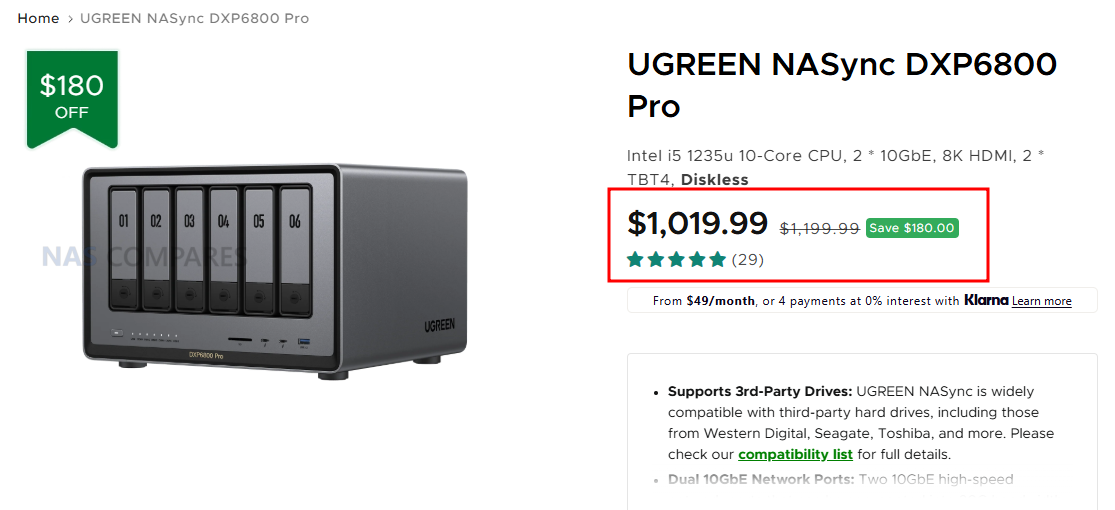Click the crossed-out $1,199.99 original price
This screenshot has width=1115, height=510.
819,228
